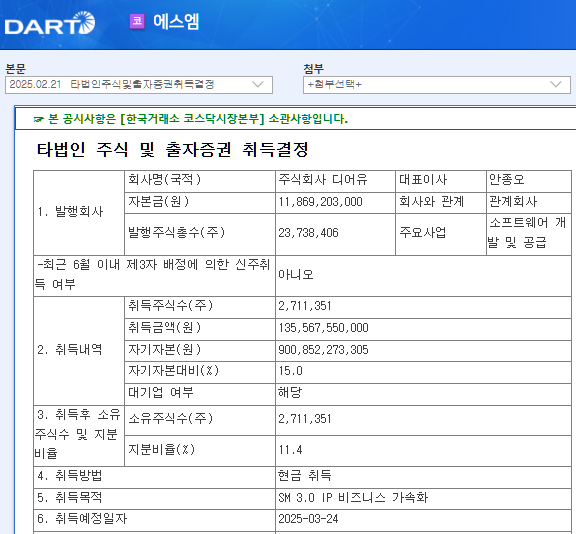Click the 본문 label above the dropdown
This screenshot has width=576, height=534.
tap(15, 69)
